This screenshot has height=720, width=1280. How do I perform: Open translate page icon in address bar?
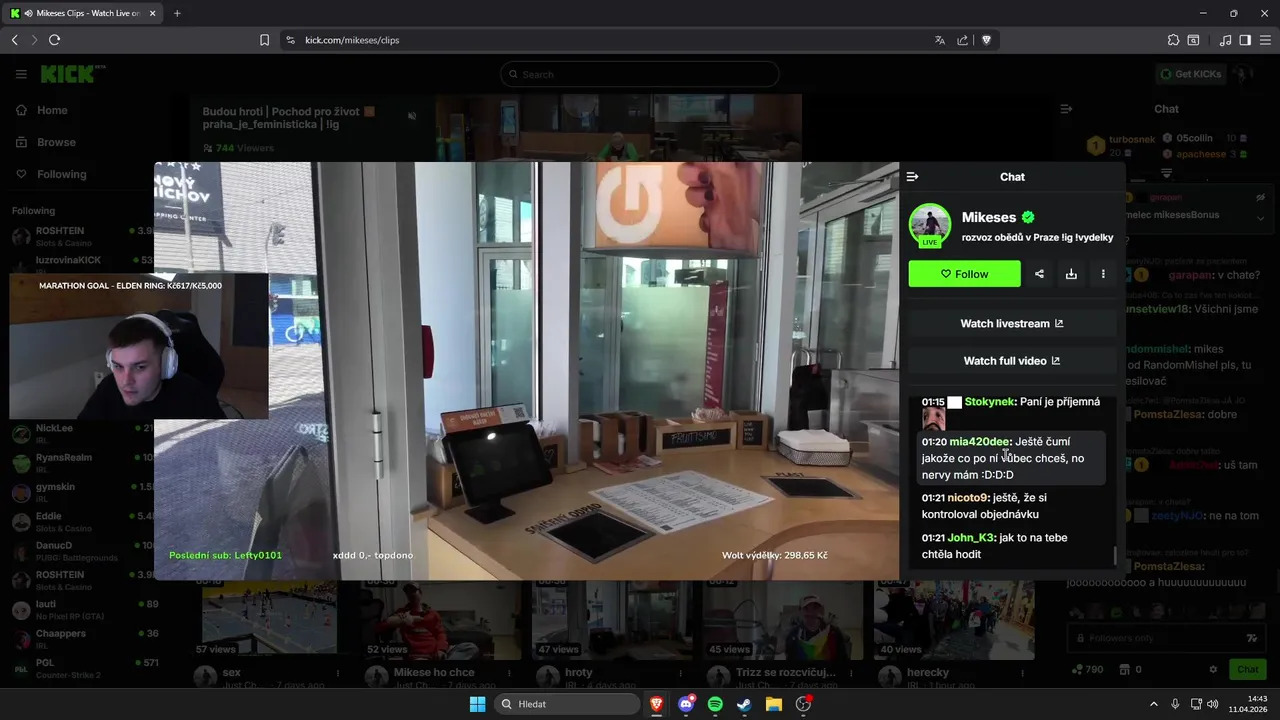(x=939, y=40)
